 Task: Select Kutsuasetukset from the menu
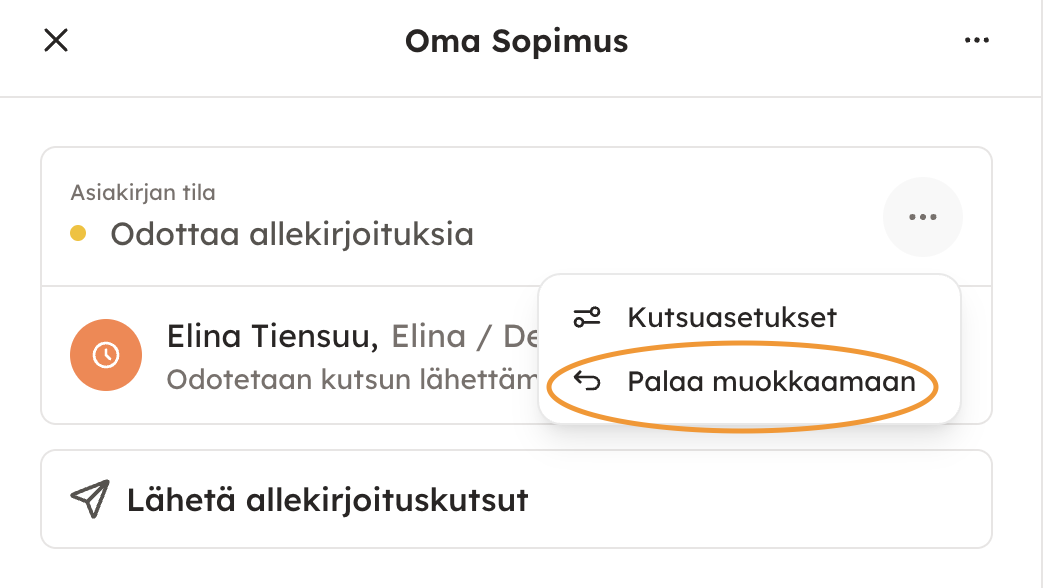point(731,318)
